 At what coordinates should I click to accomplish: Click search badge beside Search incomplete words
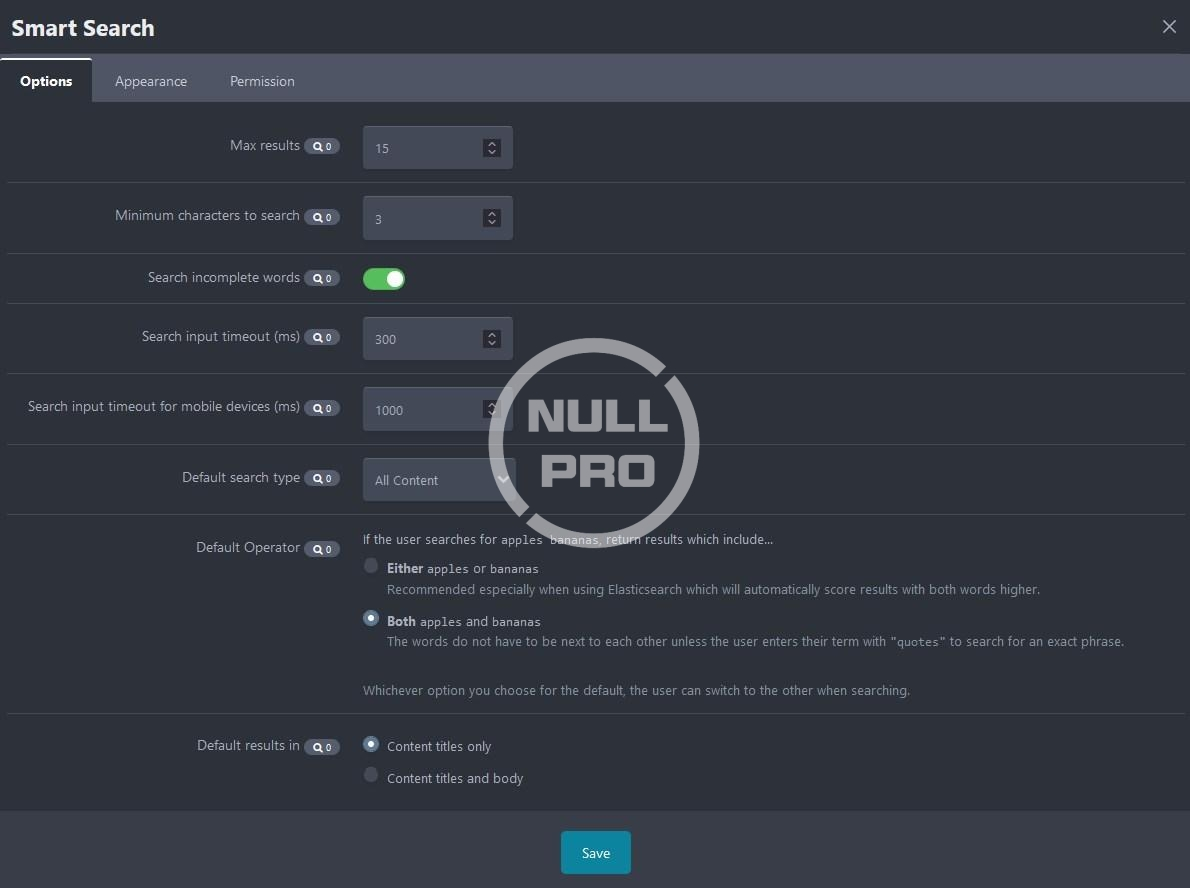pos(322,279)
